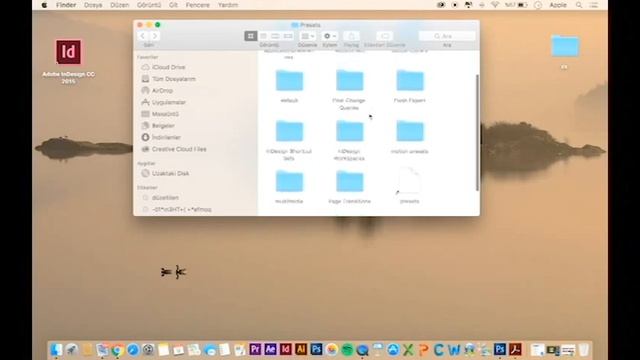The image size is (640, 360).
Task: Open the Düzen menu
Action: 120,5
